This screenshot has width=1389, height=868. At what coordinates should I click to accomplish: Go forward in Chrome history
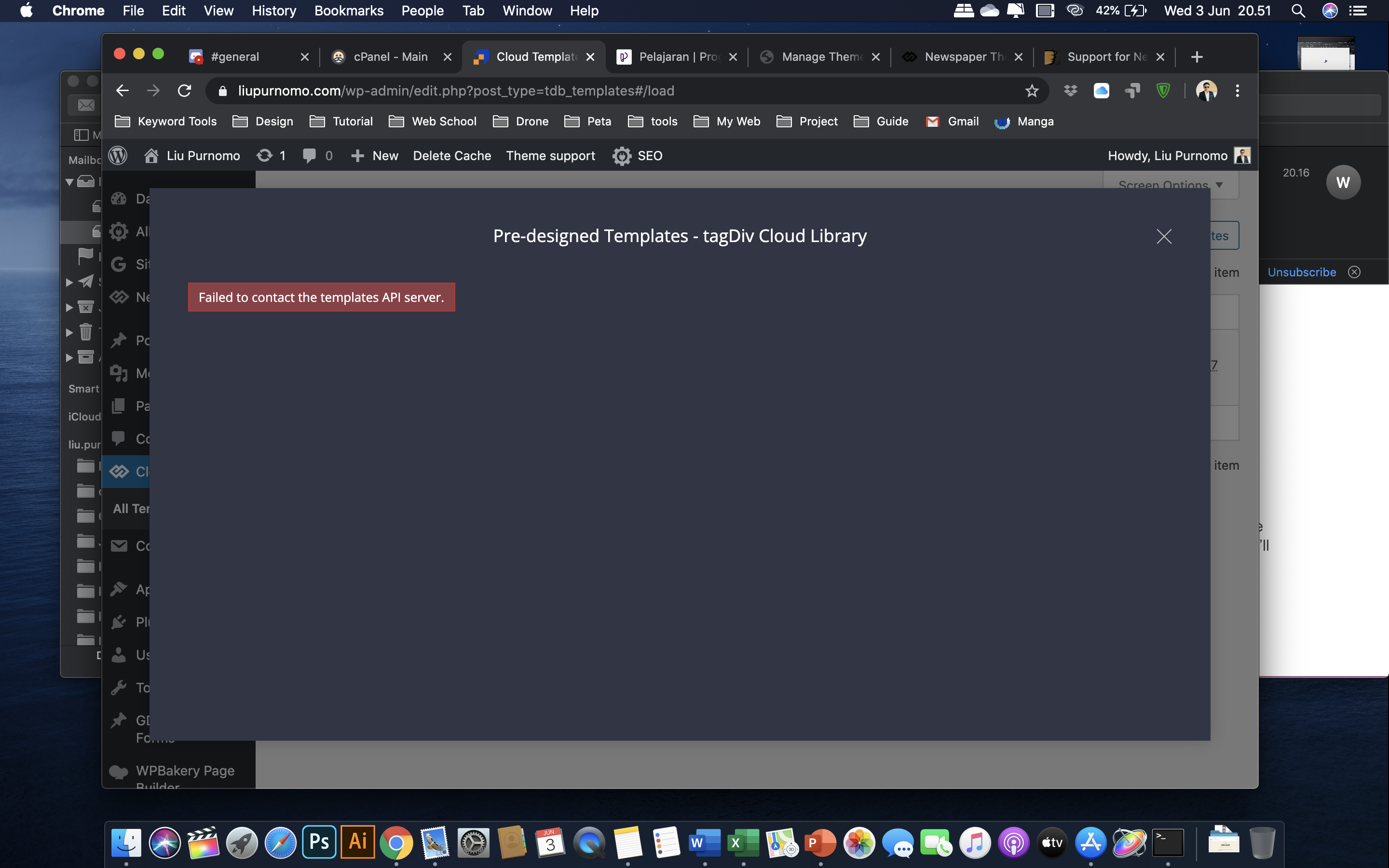point(153,91)
